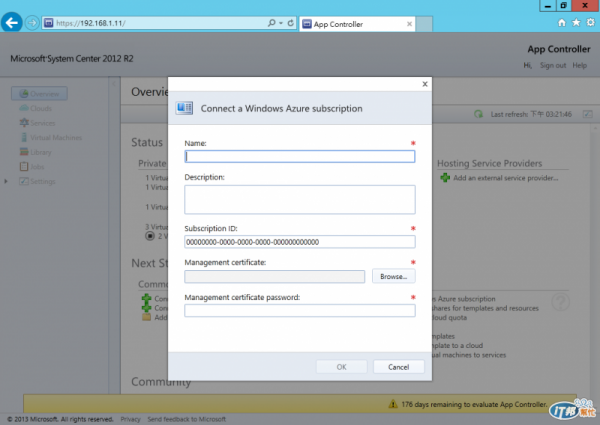Click the Subscription ID field
This screenshot has width=600, height=425.
point(300,242)
